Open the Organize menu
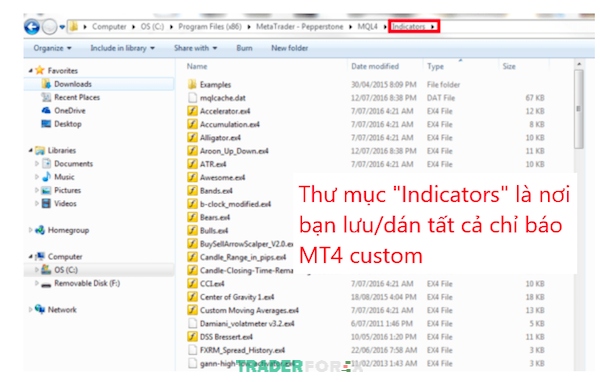This screenshot has height=382, width=600. [52, 48]
